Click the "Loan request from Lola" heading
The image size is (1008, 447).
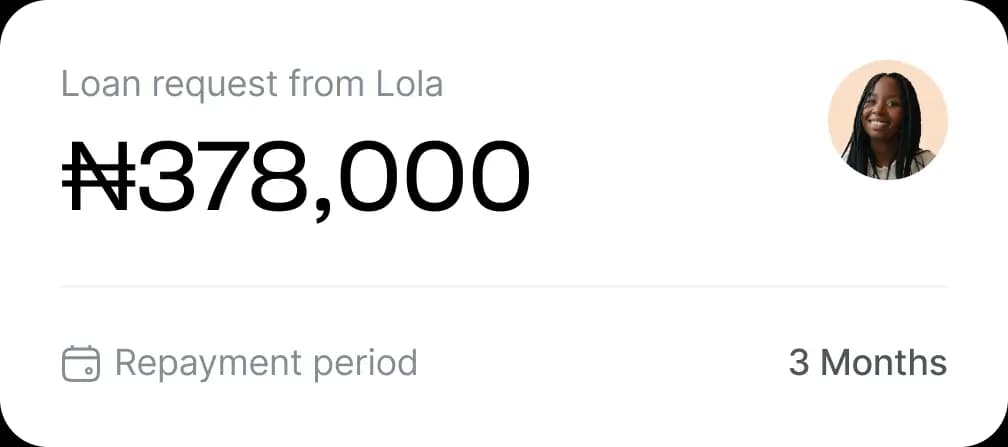coord(252,84)
